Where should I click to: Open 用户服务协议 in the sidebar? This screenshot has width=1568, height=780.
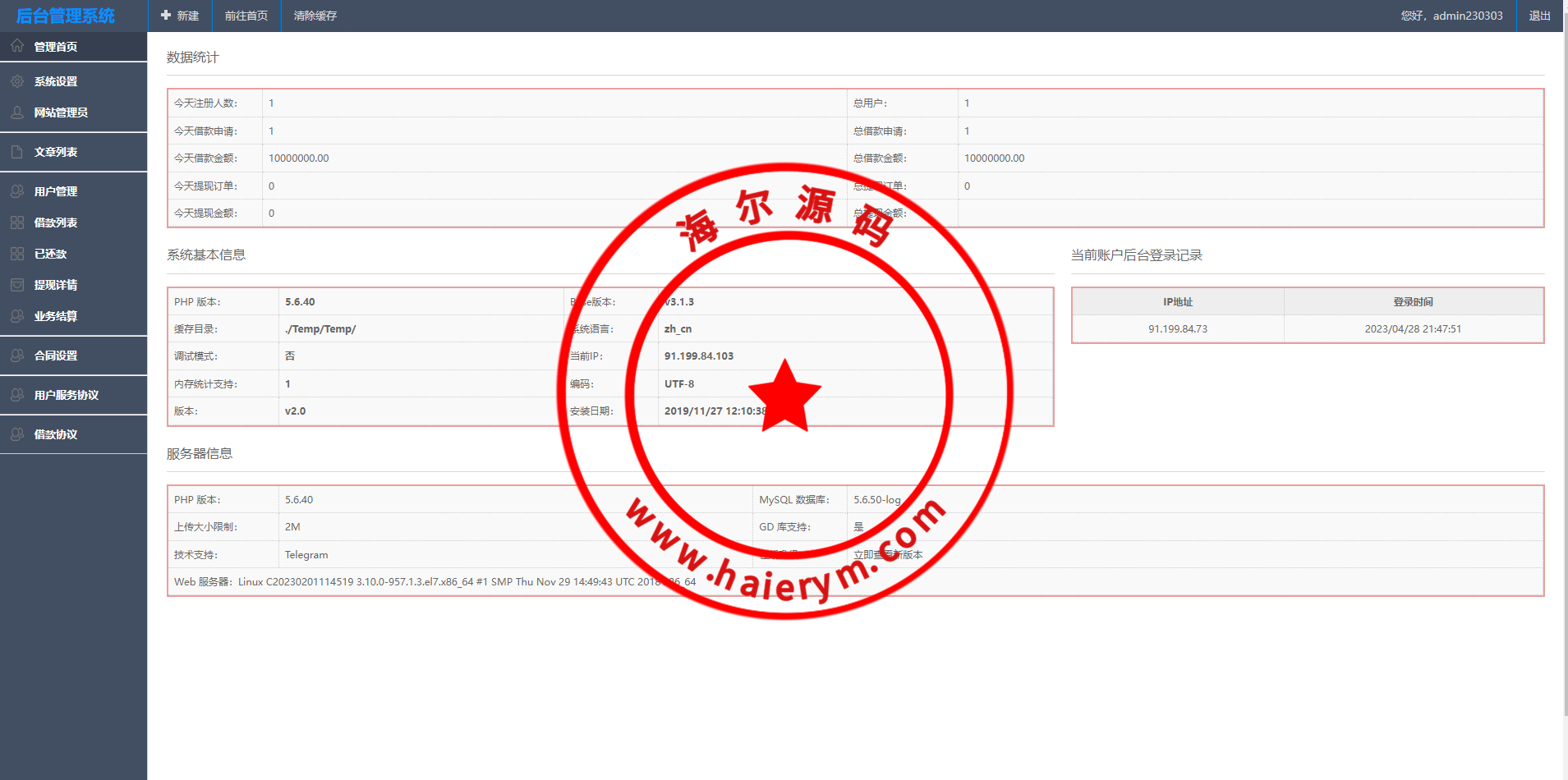pyautogui.click(x=67, y=395)
